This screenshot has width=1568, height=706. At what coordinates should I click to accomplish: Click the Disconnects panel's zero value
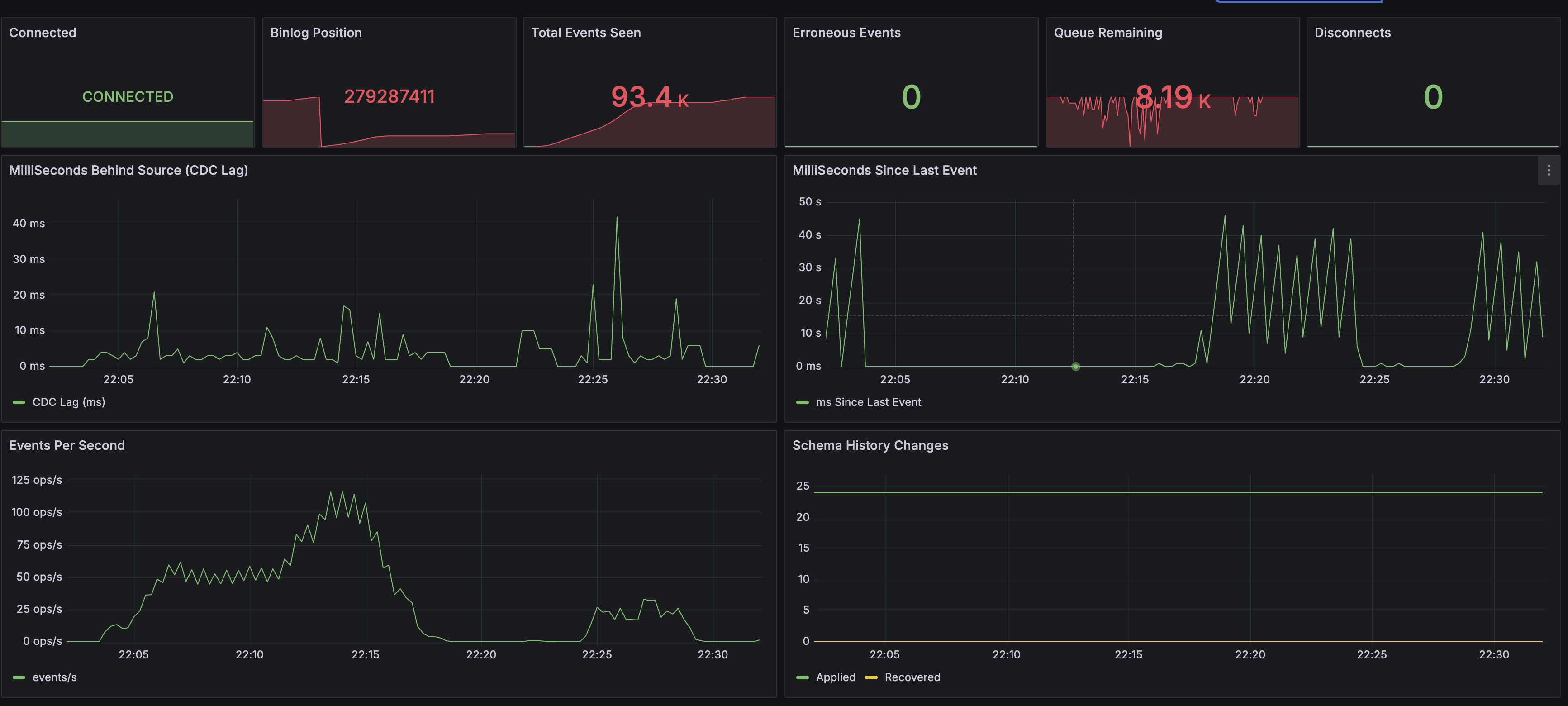click(x=1433, y=97)
